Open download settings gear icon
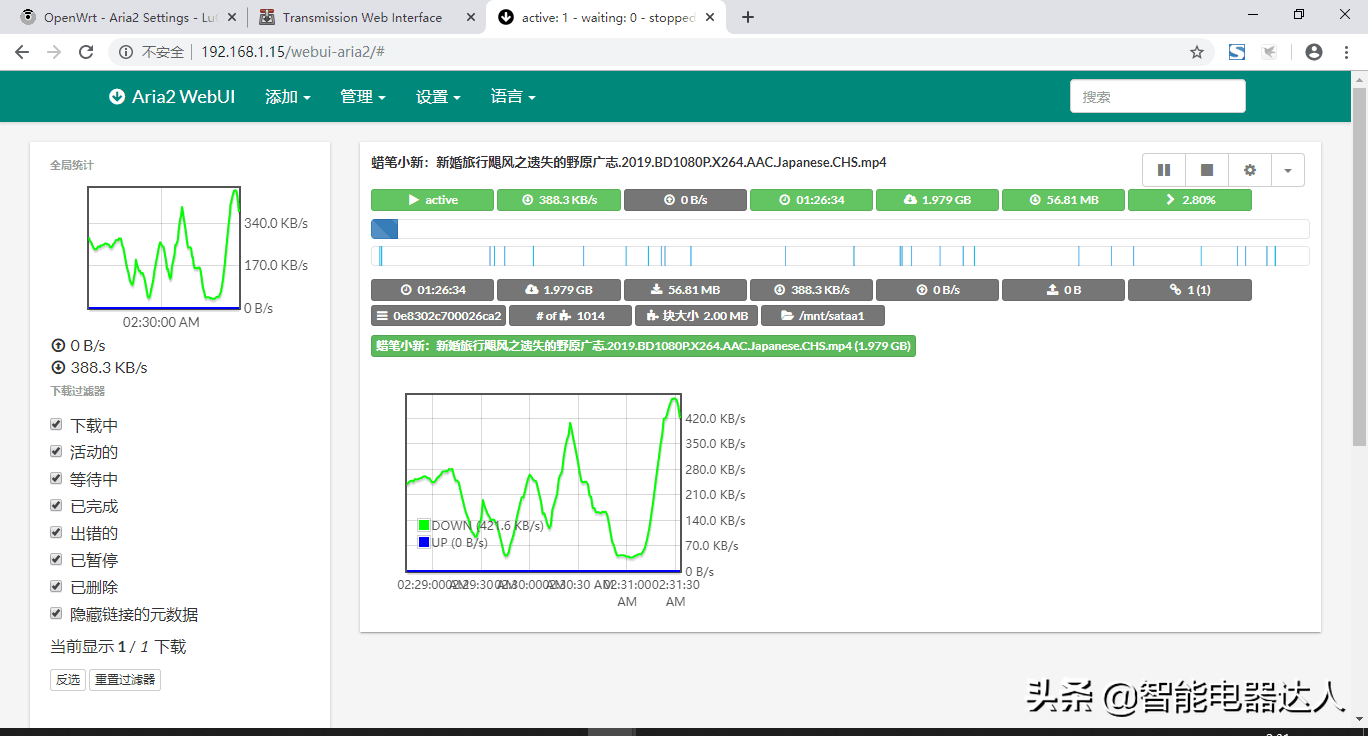The height and width of the screenshot is (736, 1368). click(1249, 170)
